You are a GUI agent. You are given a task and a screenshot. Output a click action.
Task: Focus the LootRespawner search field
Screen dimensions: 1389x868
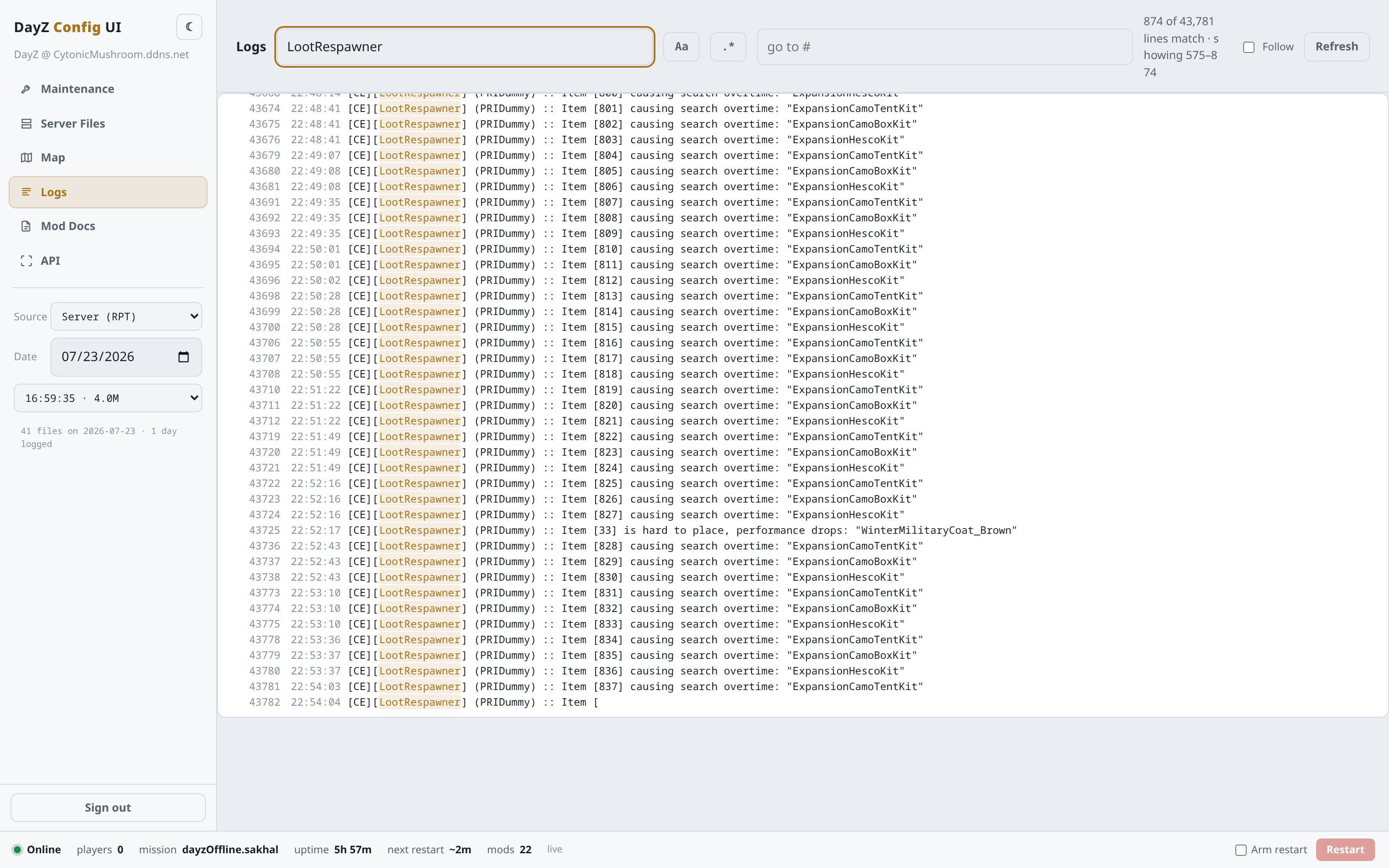[x=464, y=46]
